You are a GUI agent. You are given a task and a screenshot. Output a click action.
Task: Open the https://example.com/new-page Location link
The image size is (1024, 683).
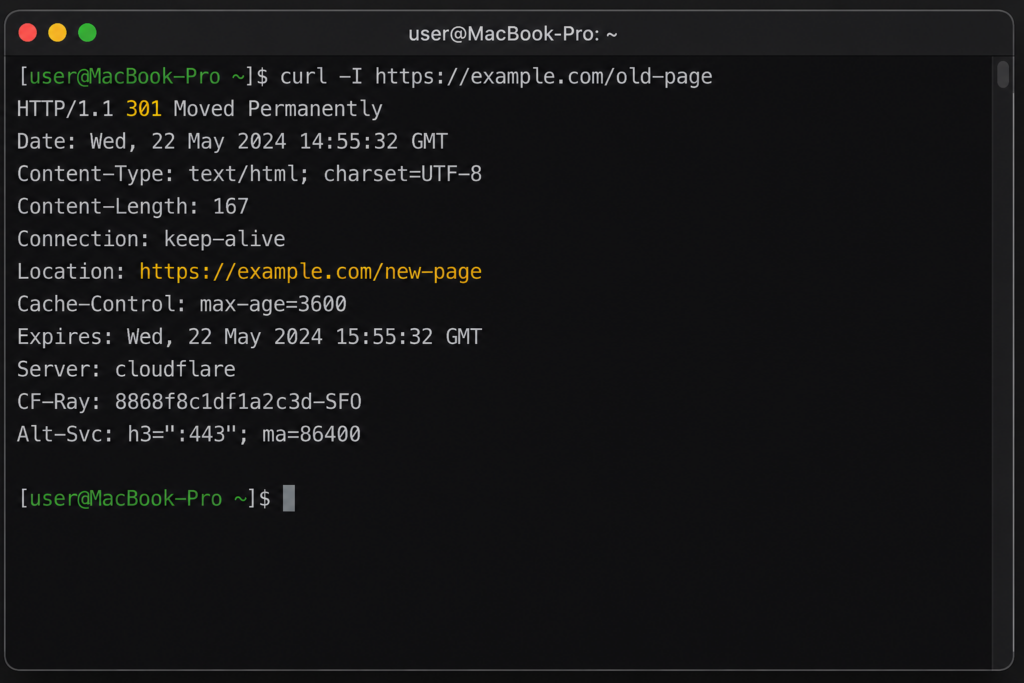pyautogui.click(x=311, y=272)
